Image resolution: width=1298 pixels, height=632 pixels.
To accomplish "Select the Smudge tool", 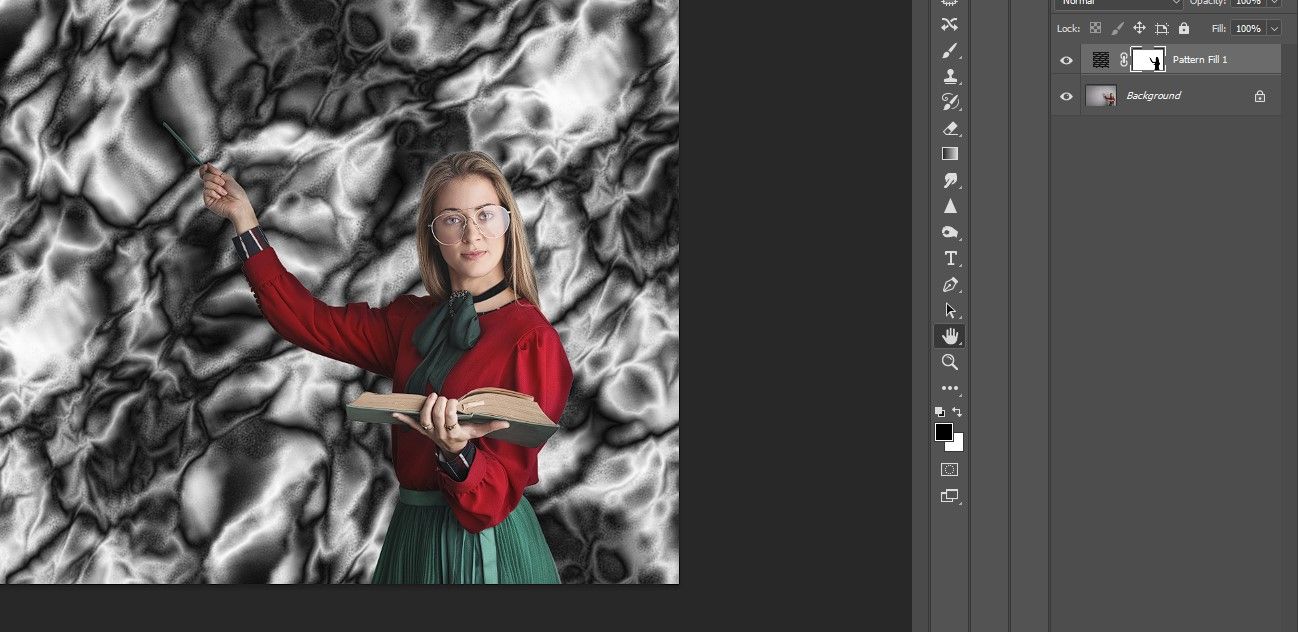I will pos(949,180).
